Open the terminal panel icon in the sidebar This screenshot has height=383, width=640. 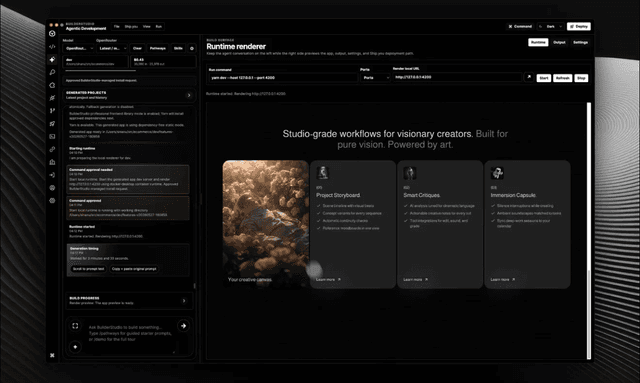pos(52,136)
